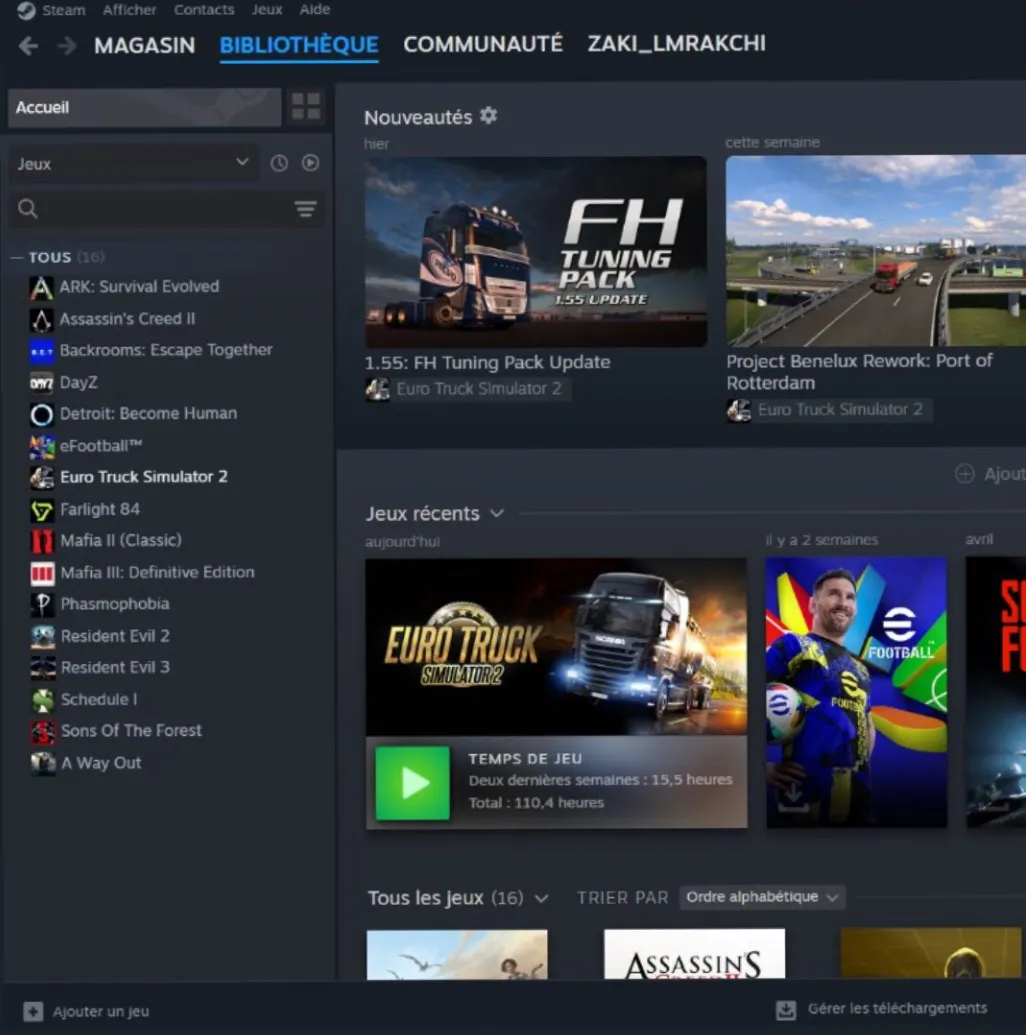Select Resident Evil 2 in list
The height and width of the screenshot is (1035, 1026).
115,636
